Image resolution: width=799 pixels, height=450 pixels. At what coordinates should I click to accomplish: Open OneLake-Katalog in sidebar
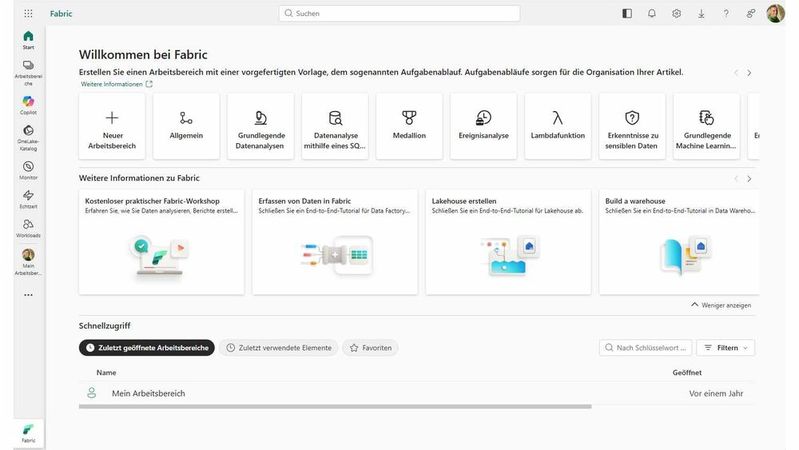(28, 138)
